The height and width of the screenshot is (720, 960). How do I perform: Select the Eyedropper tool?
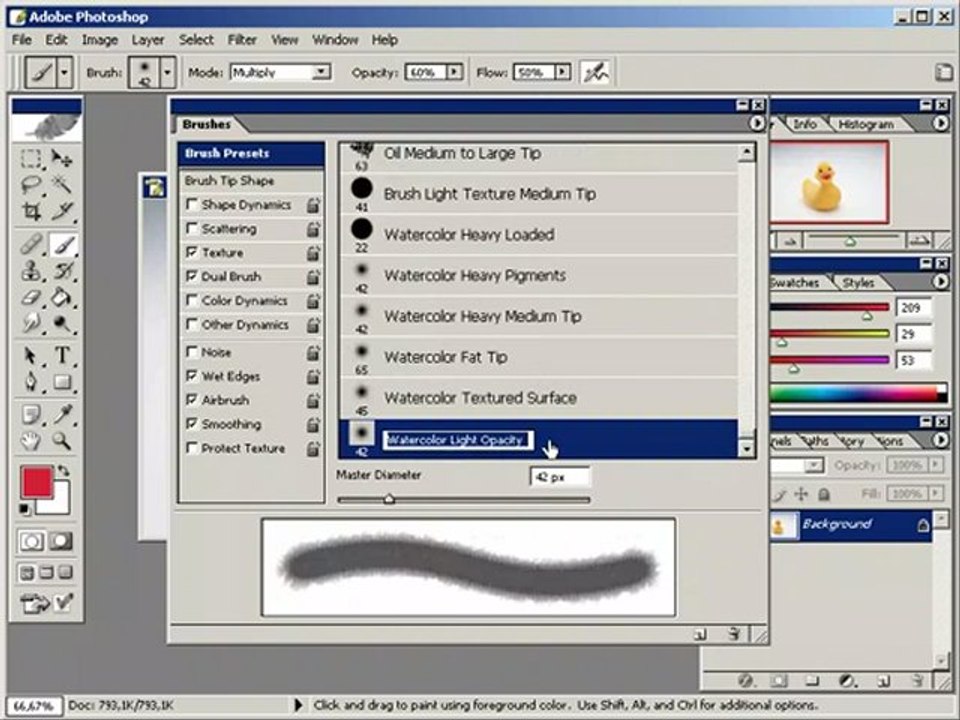[x=61, y=414]
